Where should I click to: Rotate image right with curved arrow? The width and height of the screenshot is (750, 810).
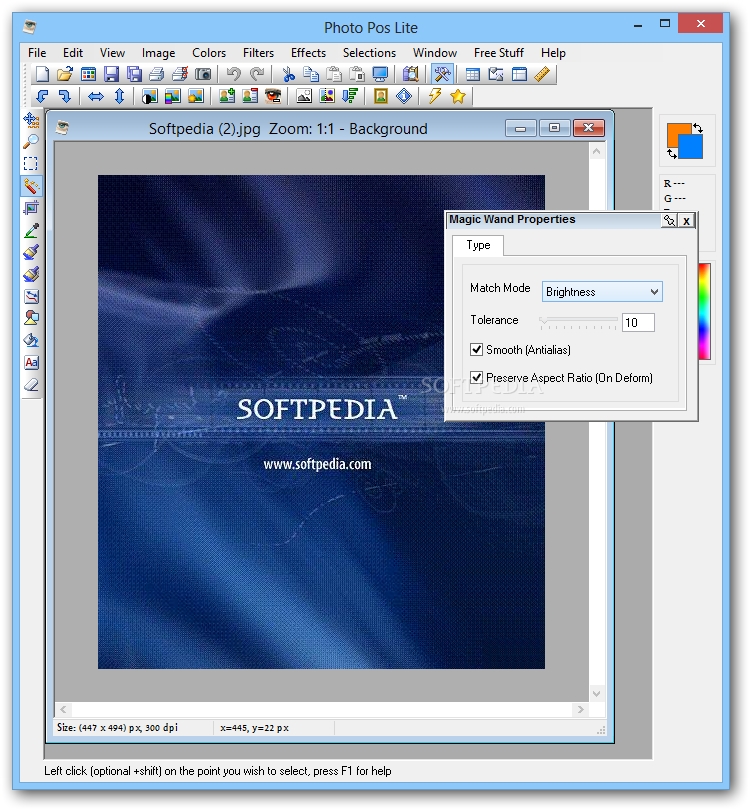(65, 96)
